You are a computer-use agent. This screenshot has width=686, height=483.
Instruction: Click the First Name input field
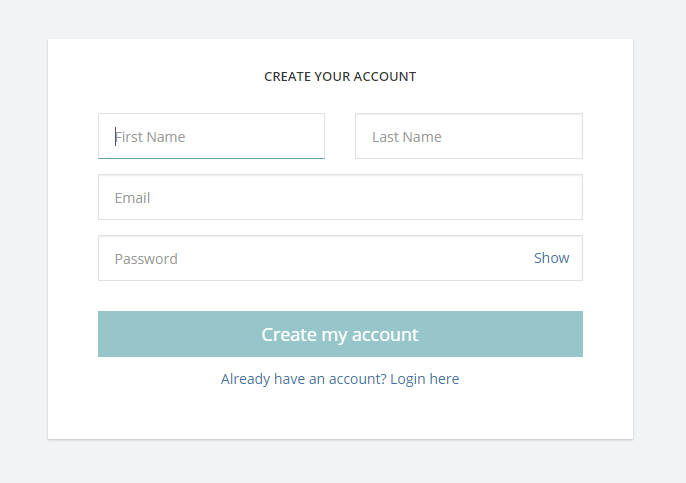(x=211, y=136)
